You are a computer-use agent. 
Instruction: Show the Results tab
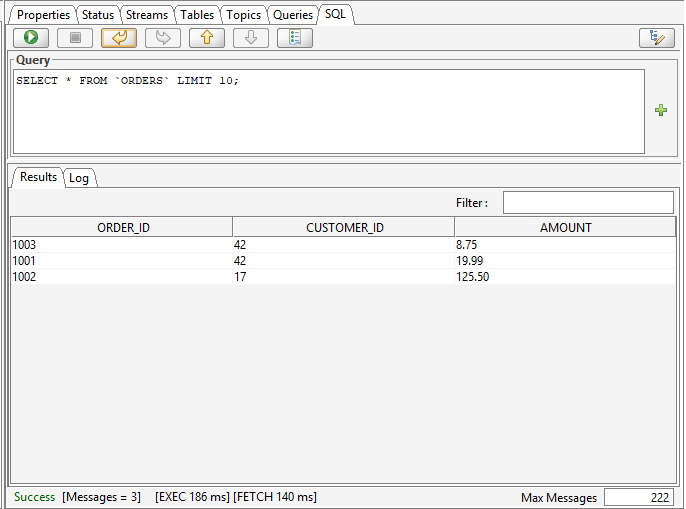(x=38, y=177)
